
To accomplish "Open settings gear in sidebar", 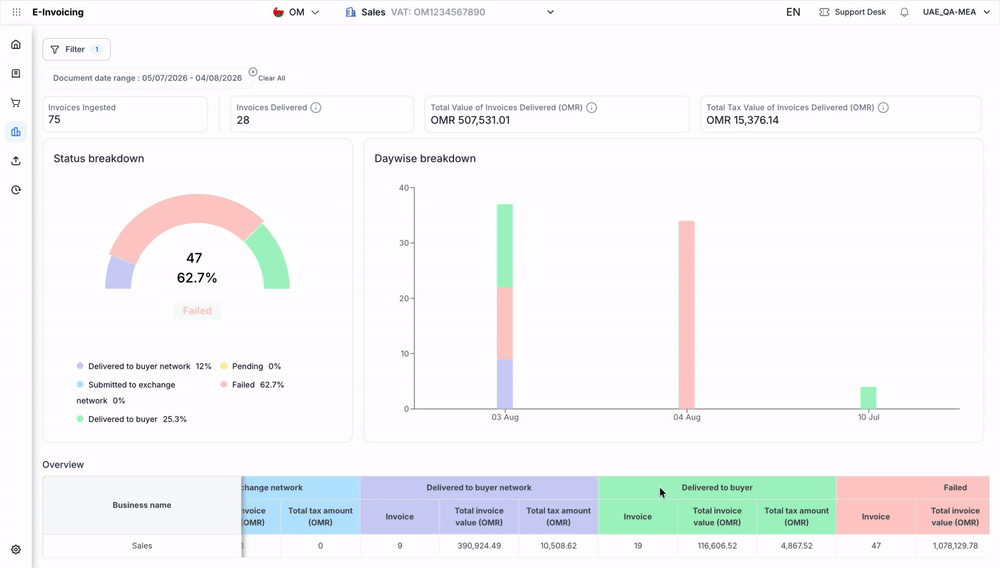I will [16, 550].
